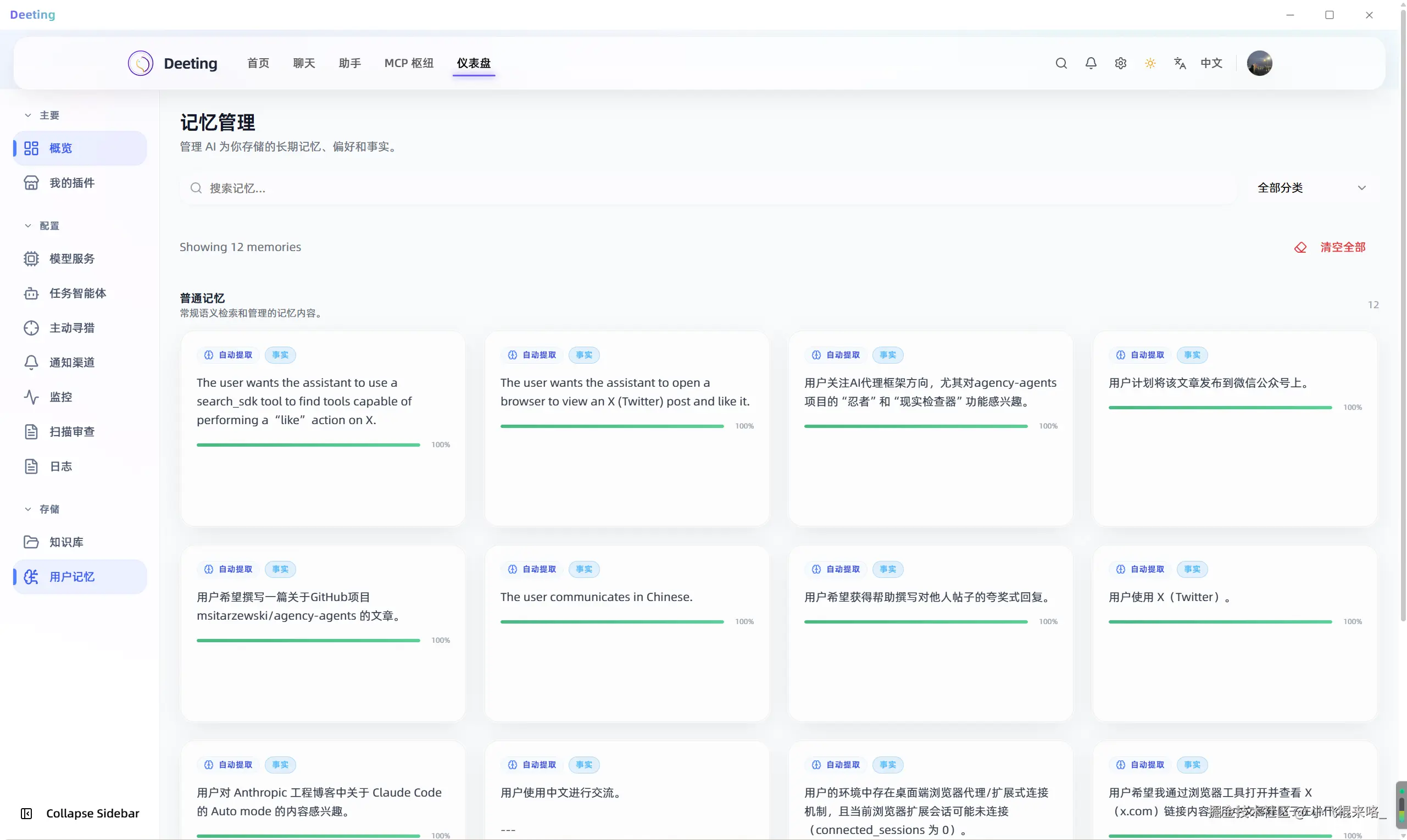Open settings gear in header
Screen dimensions: 1407x840
coord(1121,63)
